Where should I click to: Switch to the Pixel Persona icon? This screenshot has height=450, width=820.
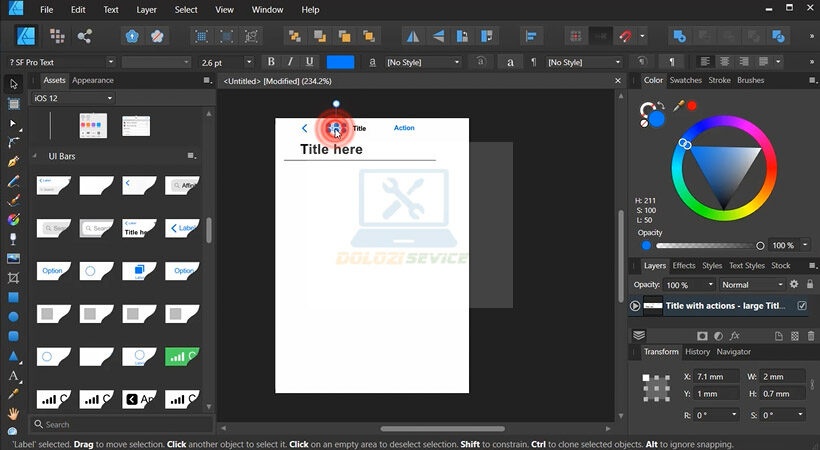57,36
